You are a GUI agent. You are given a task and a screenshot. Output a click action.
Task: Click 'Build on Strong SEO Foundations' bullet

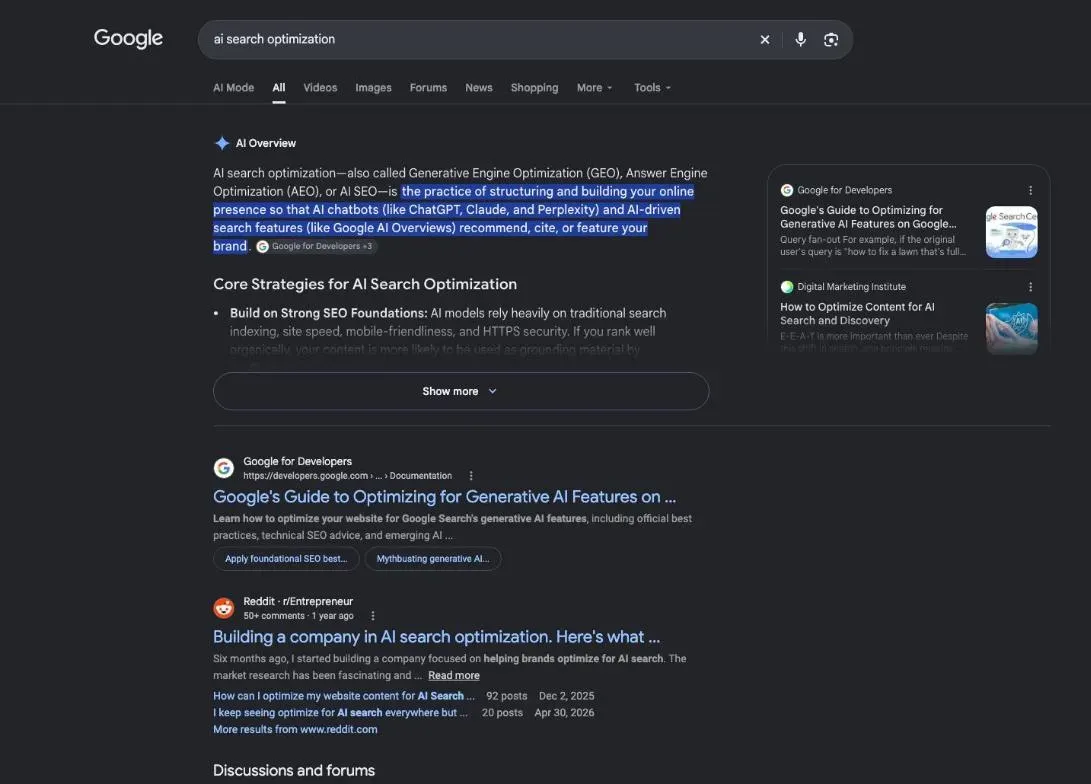pyautogui.click(x=328, y=313)
